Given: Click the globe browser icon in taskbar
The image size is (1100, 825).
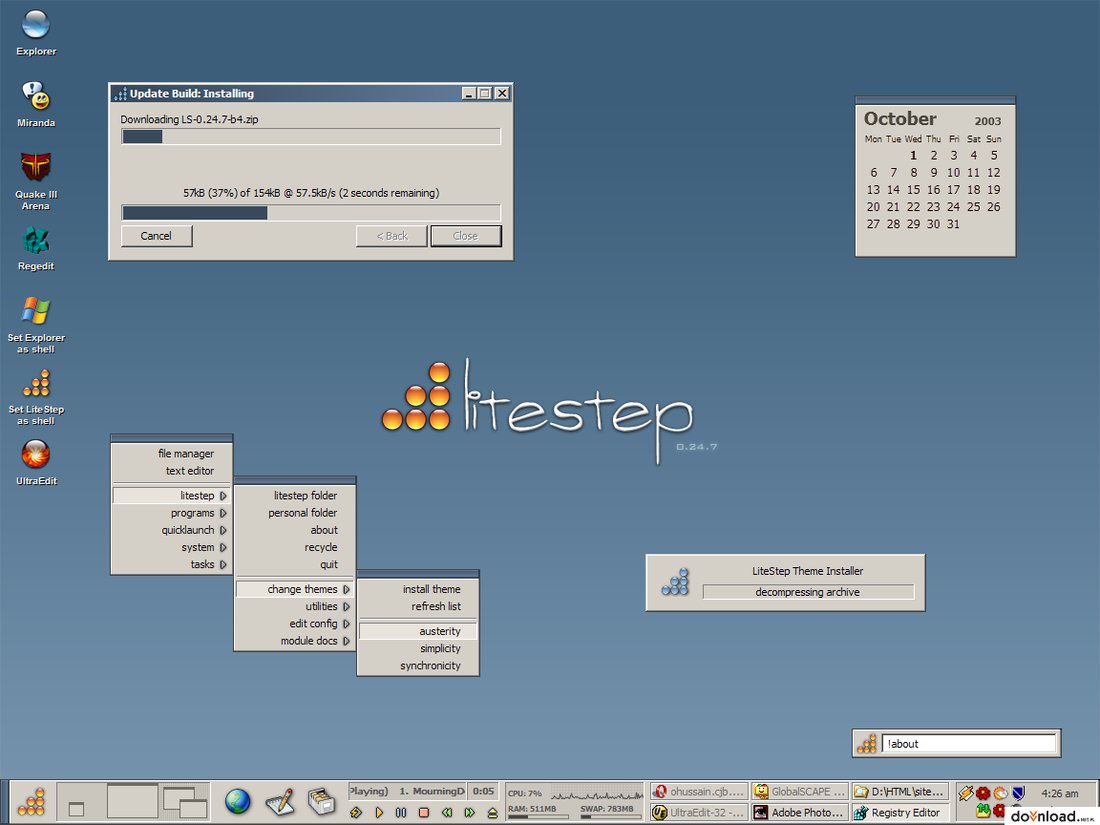Looking at the screenshot, I should pyautogui.click(x=238, y=800).
